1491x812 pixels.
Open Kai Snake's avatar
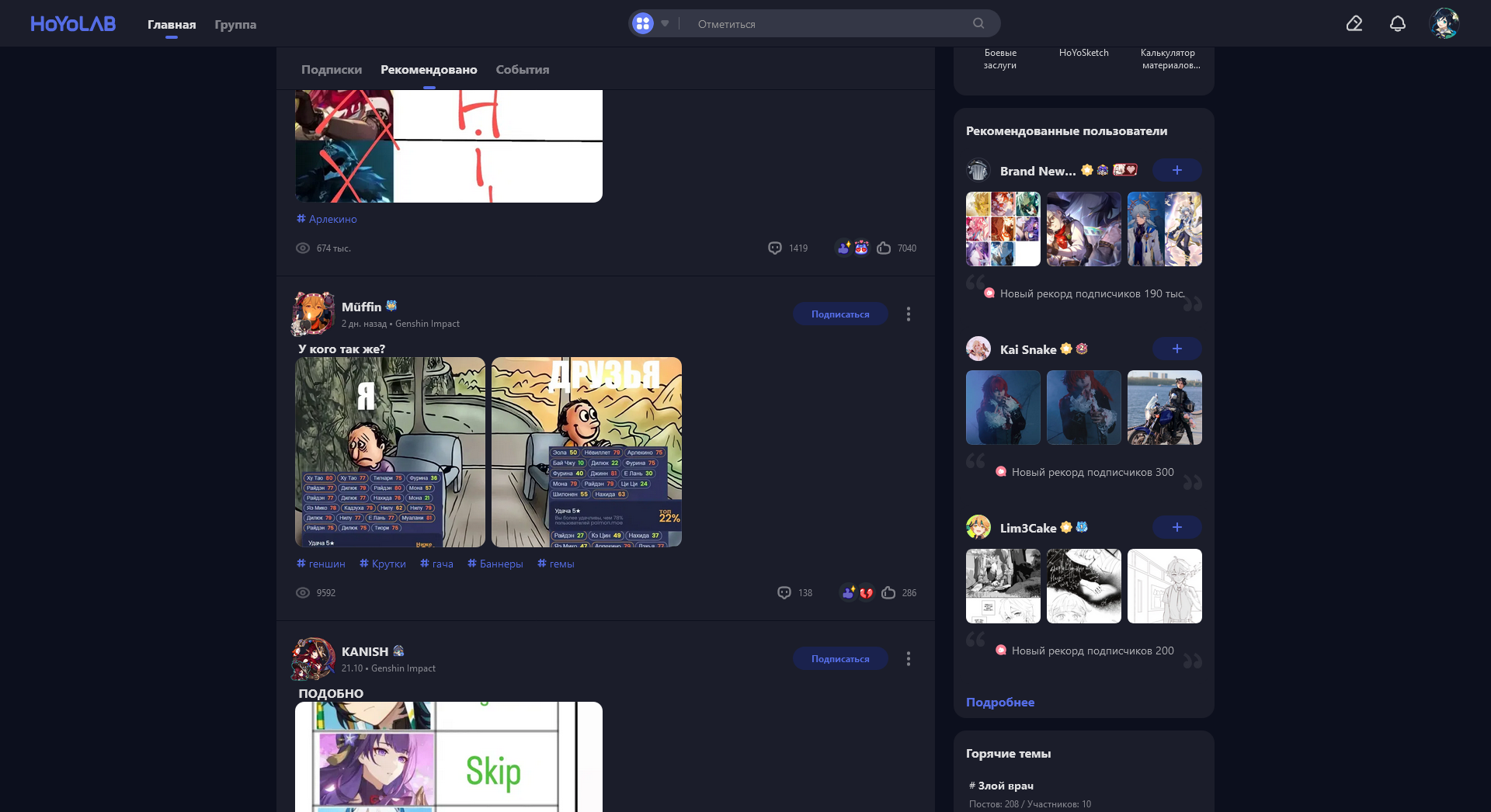978,349
